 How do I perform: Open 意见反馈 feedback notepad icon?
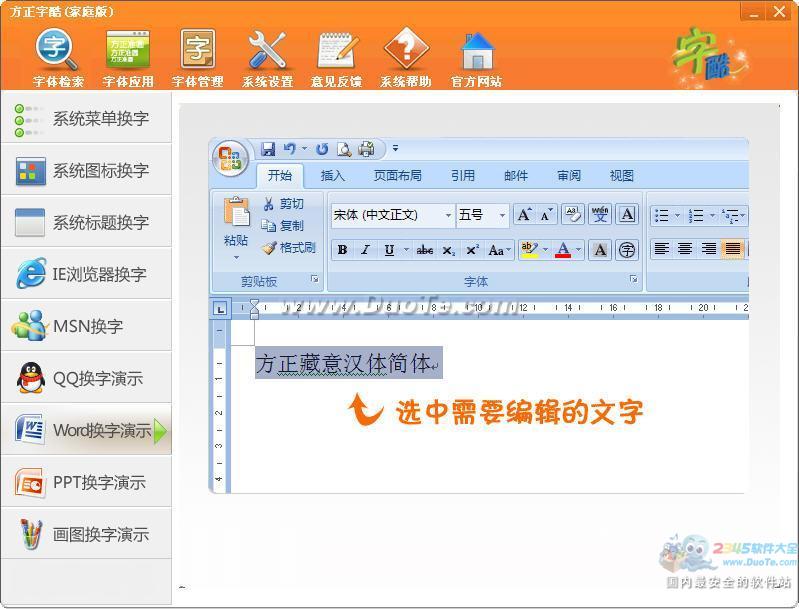[336, 58]
